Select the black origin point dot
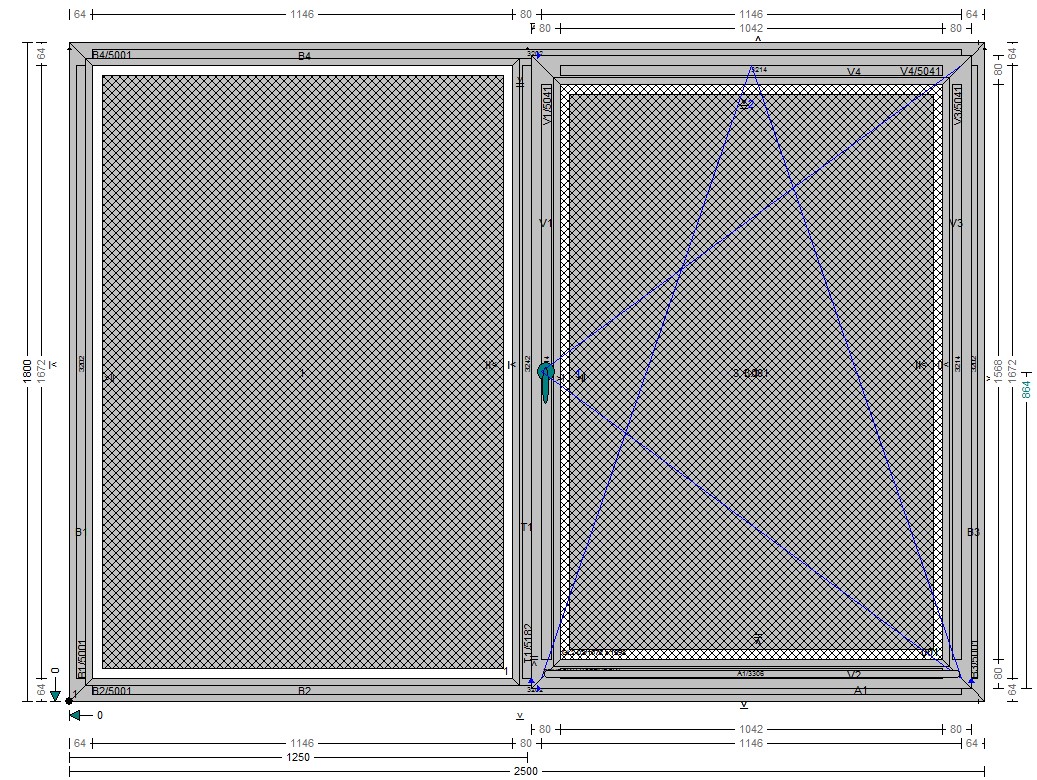 point(69,701)
